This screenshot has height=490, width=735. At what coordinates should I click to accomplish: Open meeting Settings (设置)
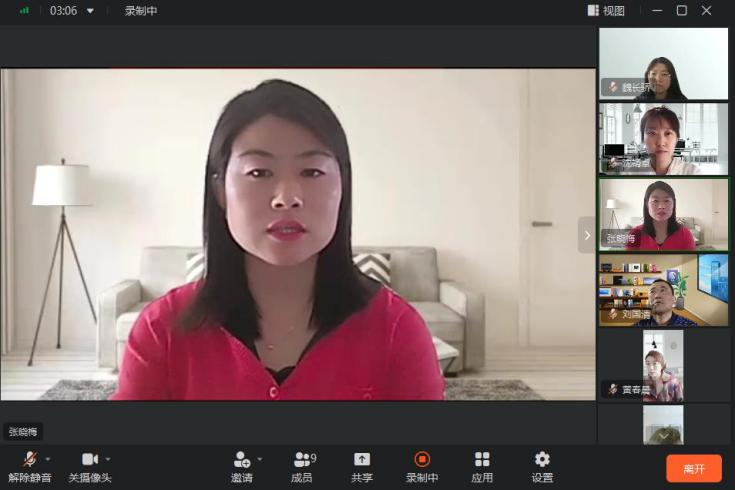point(542,466)
